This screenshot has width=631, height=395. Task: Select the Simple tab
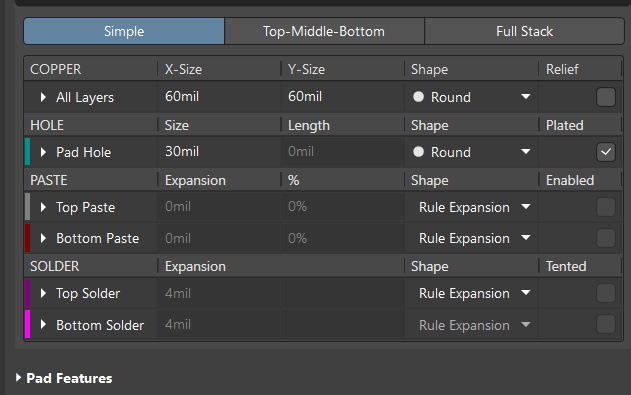click(x=124, y=31)
